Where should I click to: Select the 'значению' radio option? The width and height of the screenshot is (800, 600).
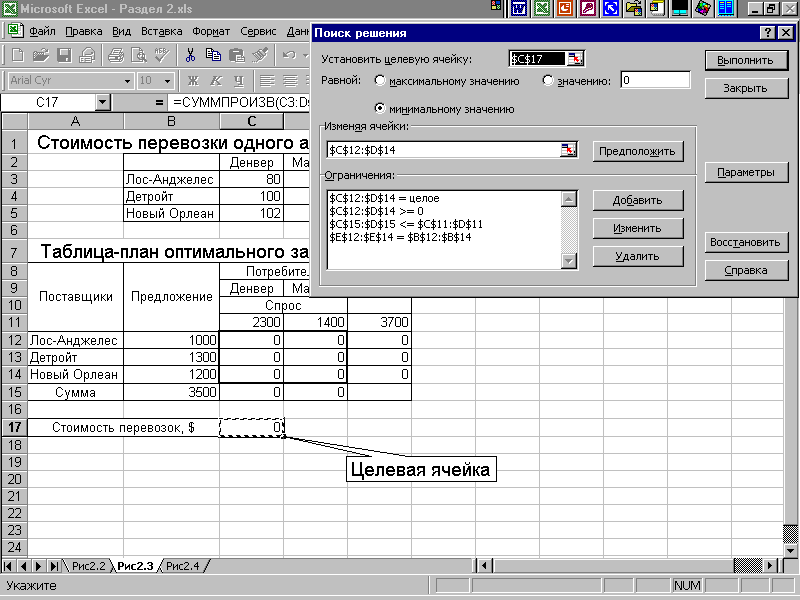pyautogui.click(x=547, y=81)
